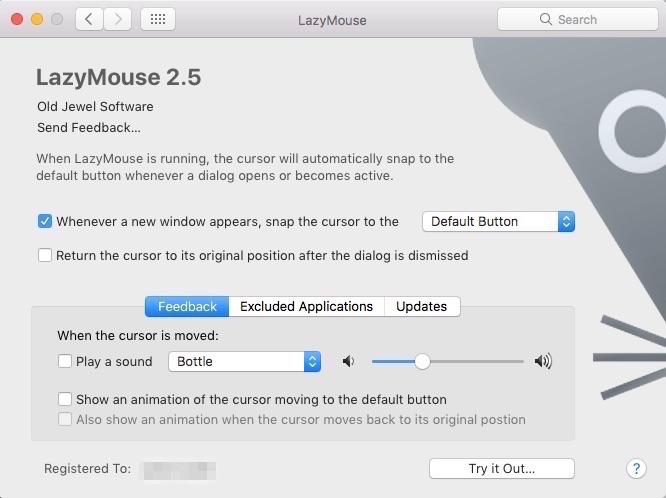
Task: Open the Send Feedback... link
Action: (89, 127)
